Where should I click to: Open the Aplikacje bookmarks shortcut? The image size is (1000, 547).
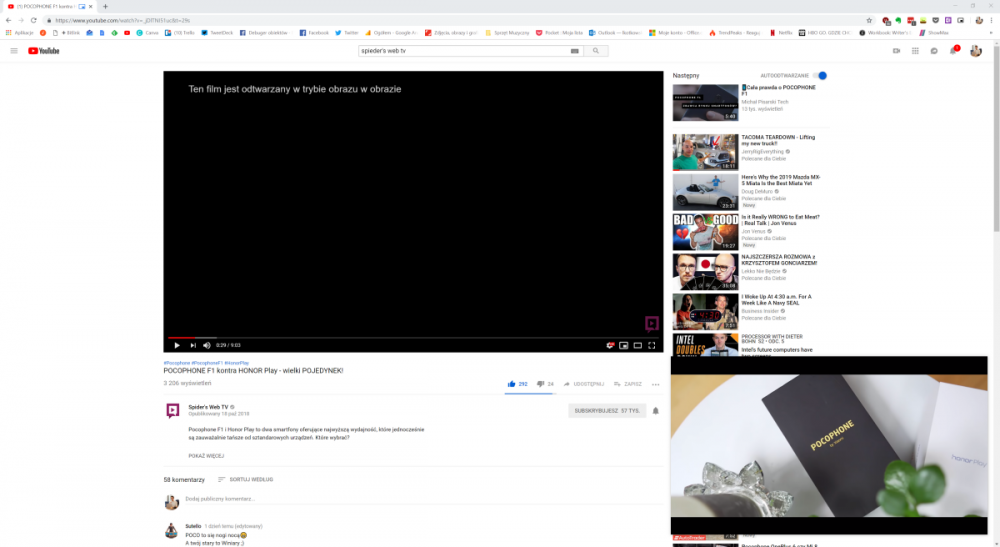click(20, 33)
